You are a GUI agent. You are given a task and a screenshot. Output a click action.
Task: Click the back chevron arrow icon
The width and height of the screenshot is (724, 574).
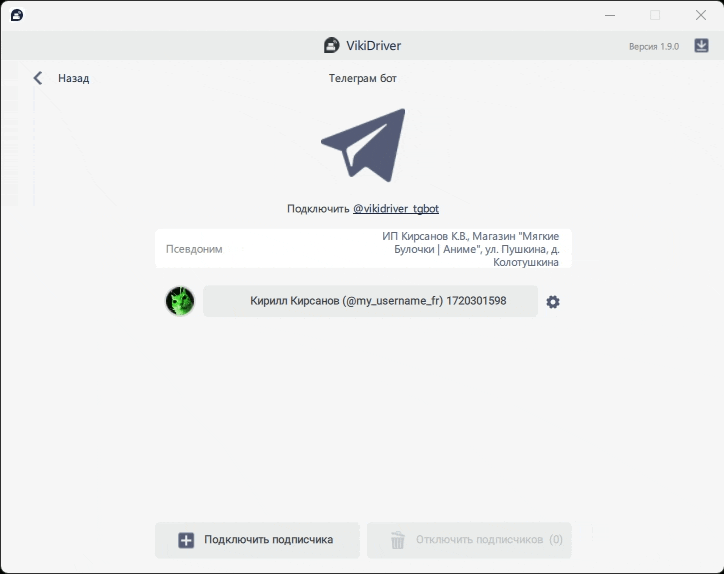pyautogui.click(x=38, y=78)
